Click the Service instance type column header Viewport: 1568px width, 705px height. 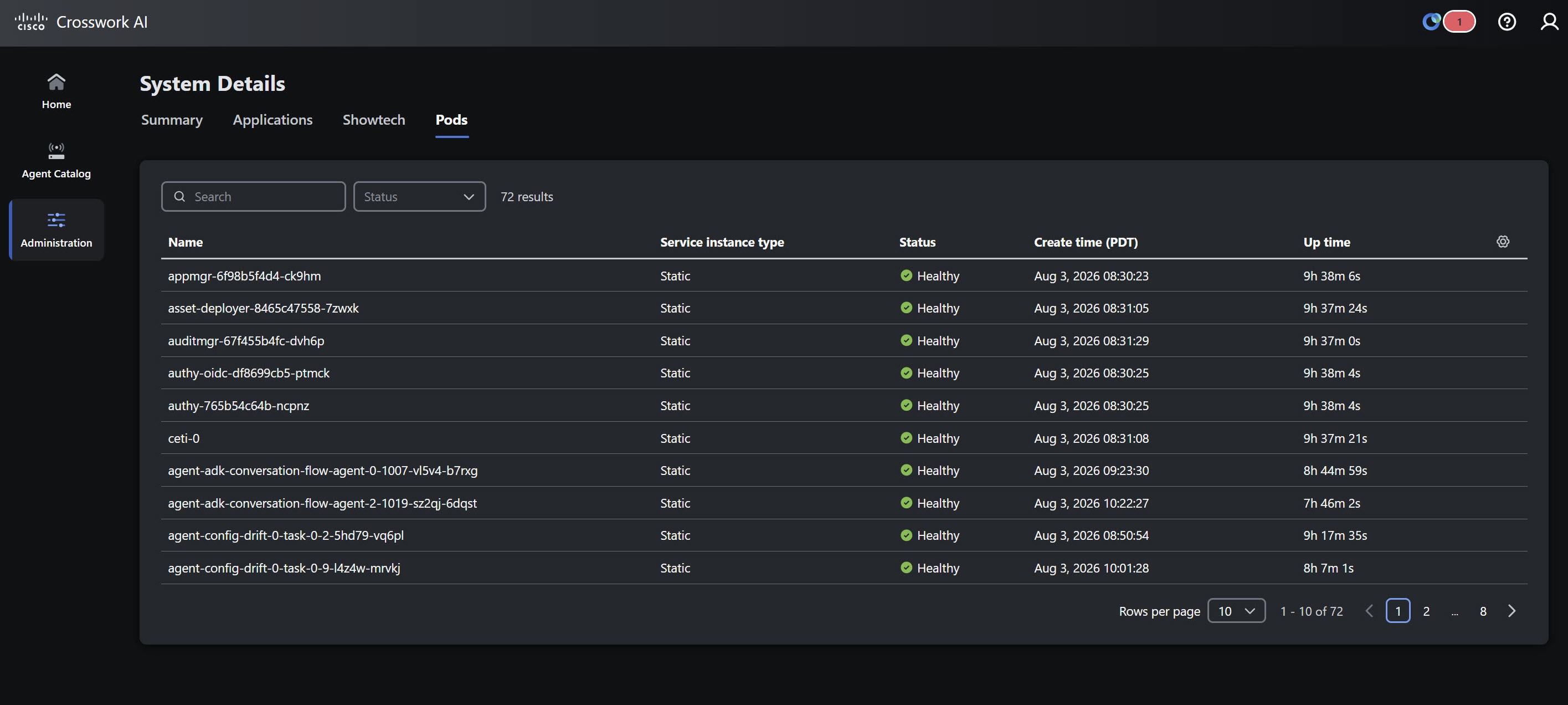tap(722, 242)
